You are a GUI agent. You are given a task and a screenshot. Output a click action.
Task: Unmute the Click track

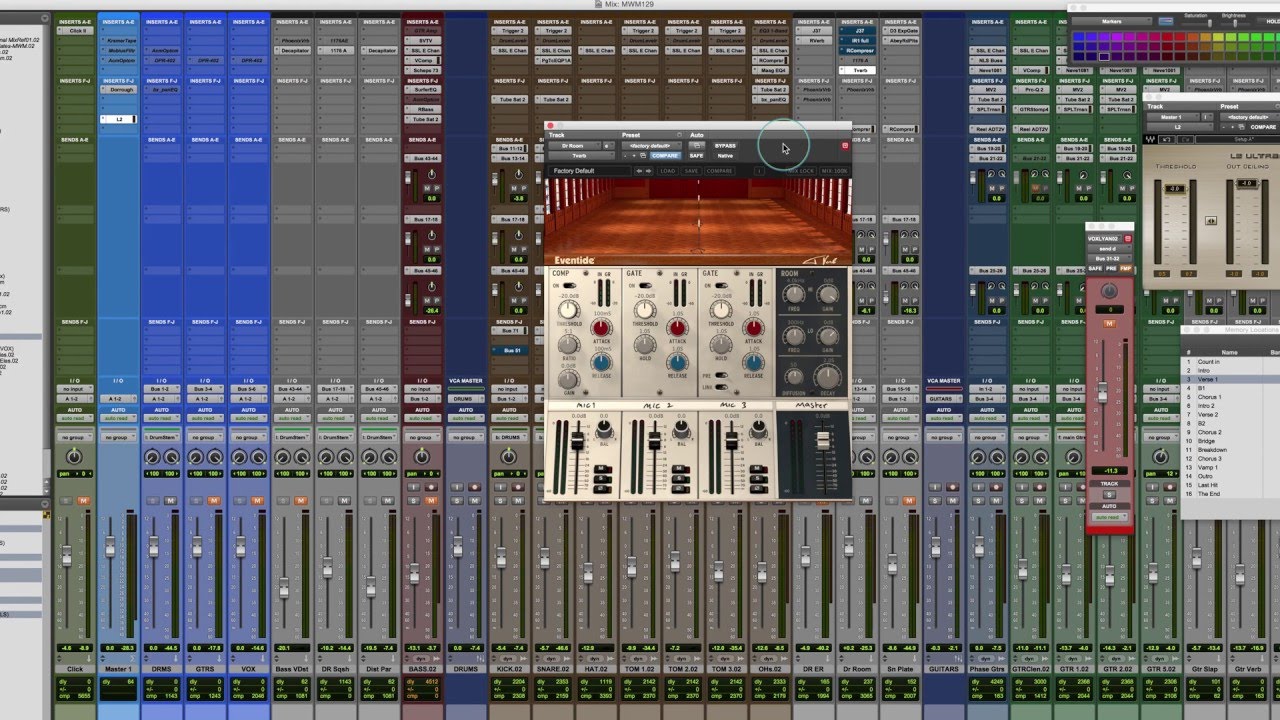pos(84,500)
